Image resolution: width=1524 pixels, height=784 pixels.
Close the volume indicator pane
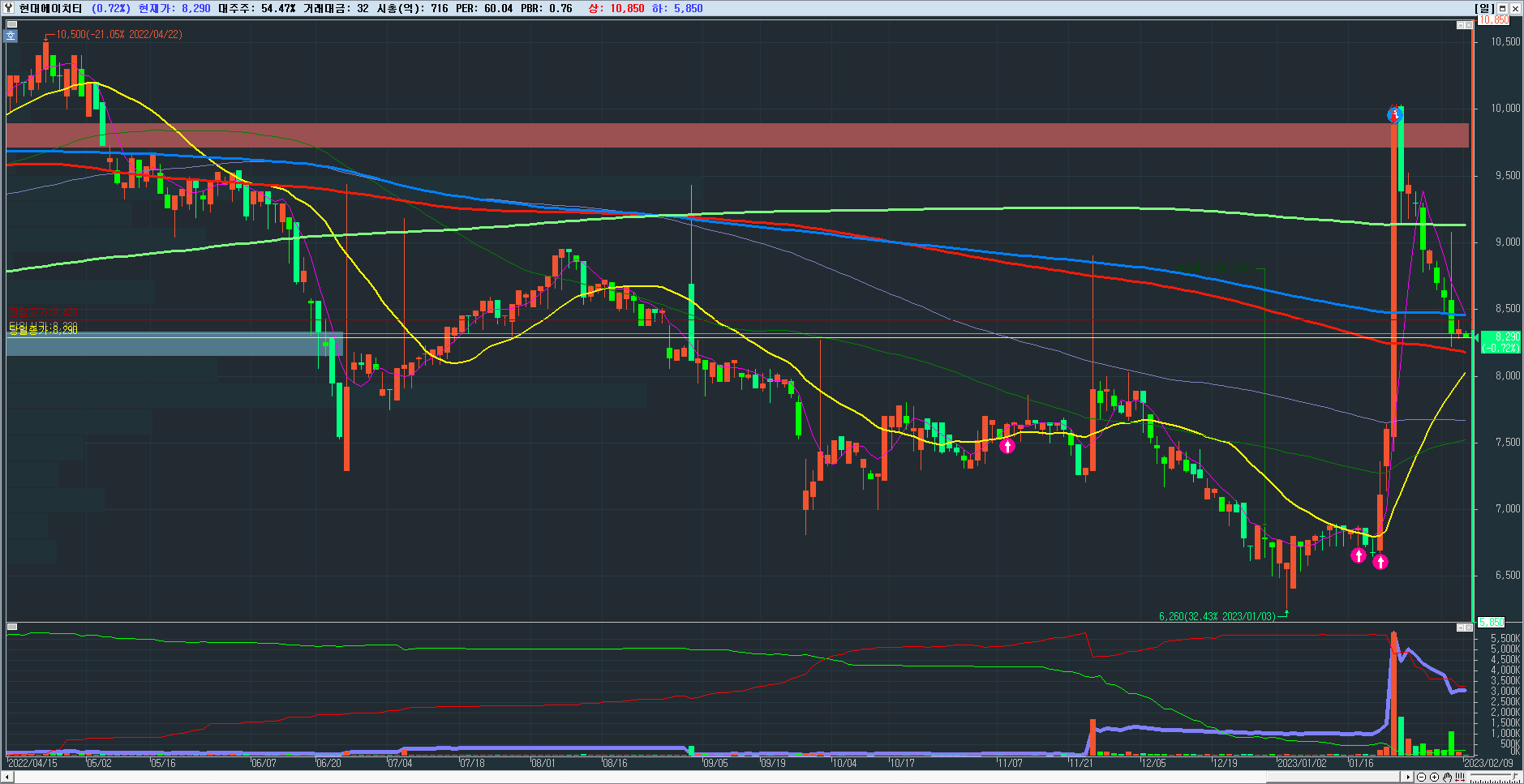[x=1469, y=627]
